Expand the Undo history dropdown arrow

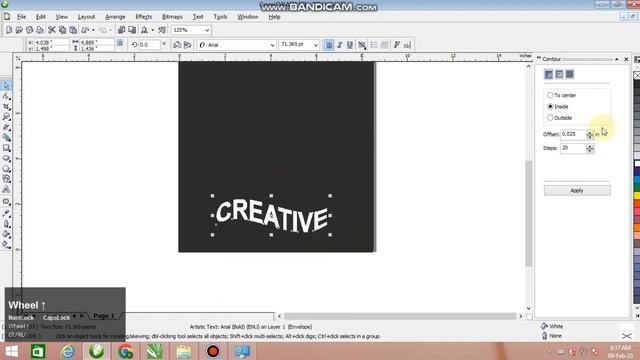point(93,30)
